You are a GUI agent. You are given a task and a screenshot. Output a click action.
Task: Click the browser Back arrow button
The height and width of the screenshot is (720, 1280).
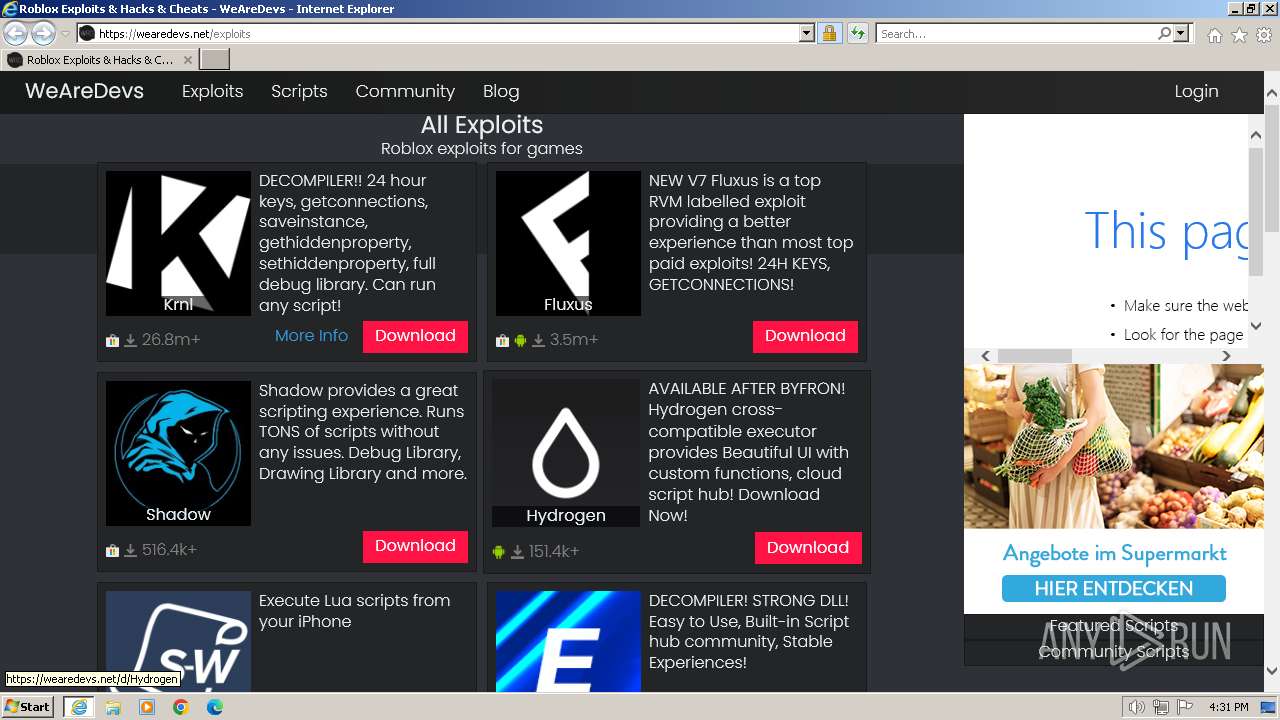click(16, 33)
